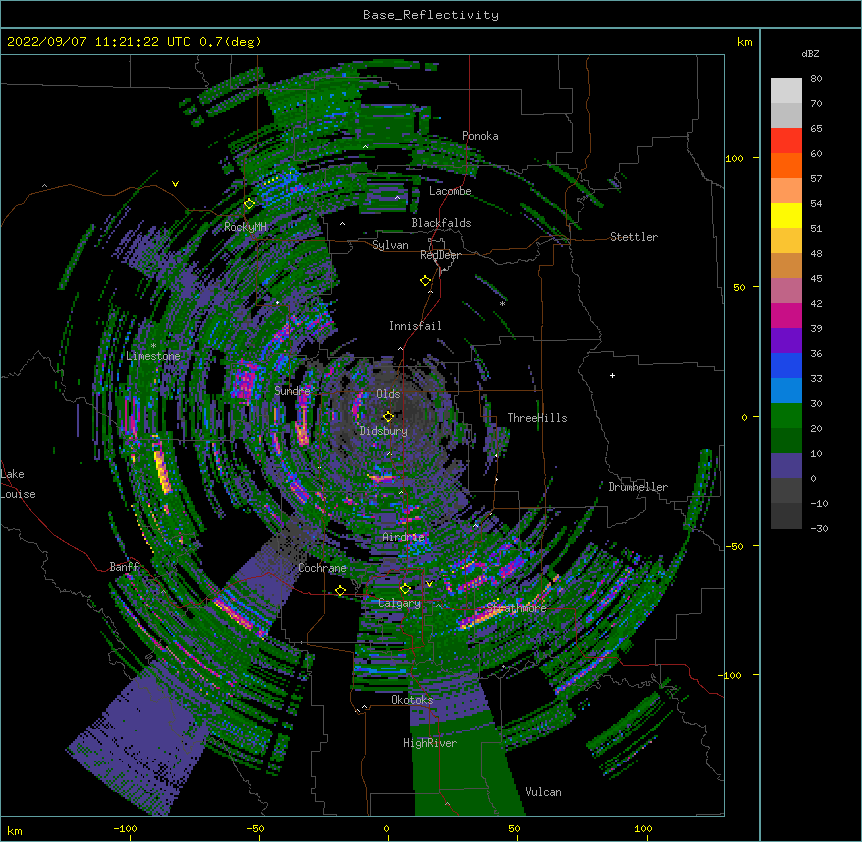Pick the light gray 70-80 dBZ swatch
This screenshot has width=862, height=842.
[786, 91]
